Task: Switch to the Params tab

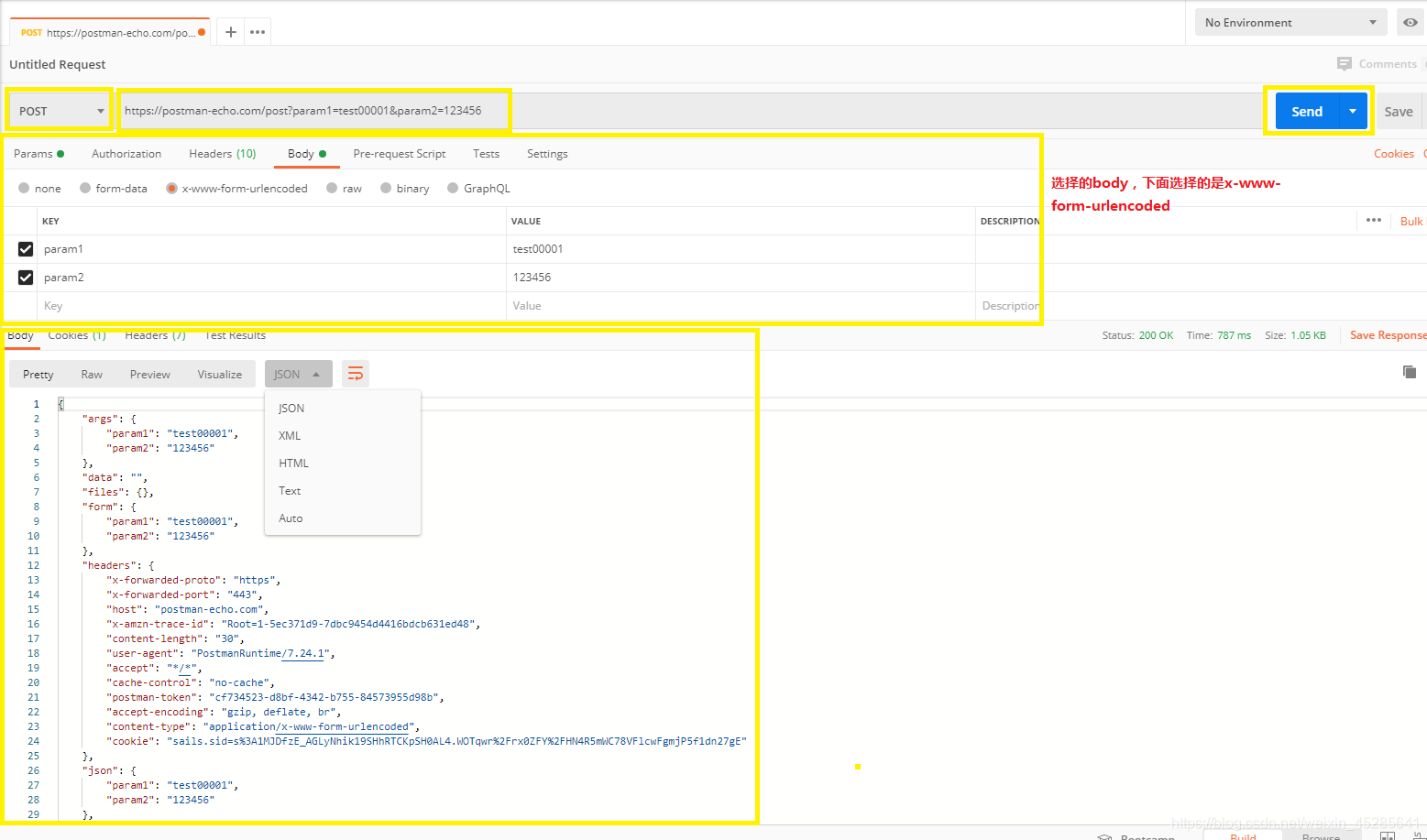Action: tap(38, 154)
